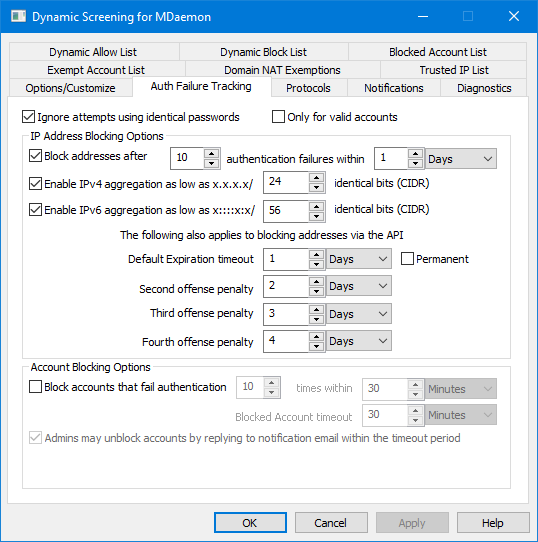Open Fourth offense penalty unit dropdown
This screenshot has width=538, height=542.
[x=359, y=341]
